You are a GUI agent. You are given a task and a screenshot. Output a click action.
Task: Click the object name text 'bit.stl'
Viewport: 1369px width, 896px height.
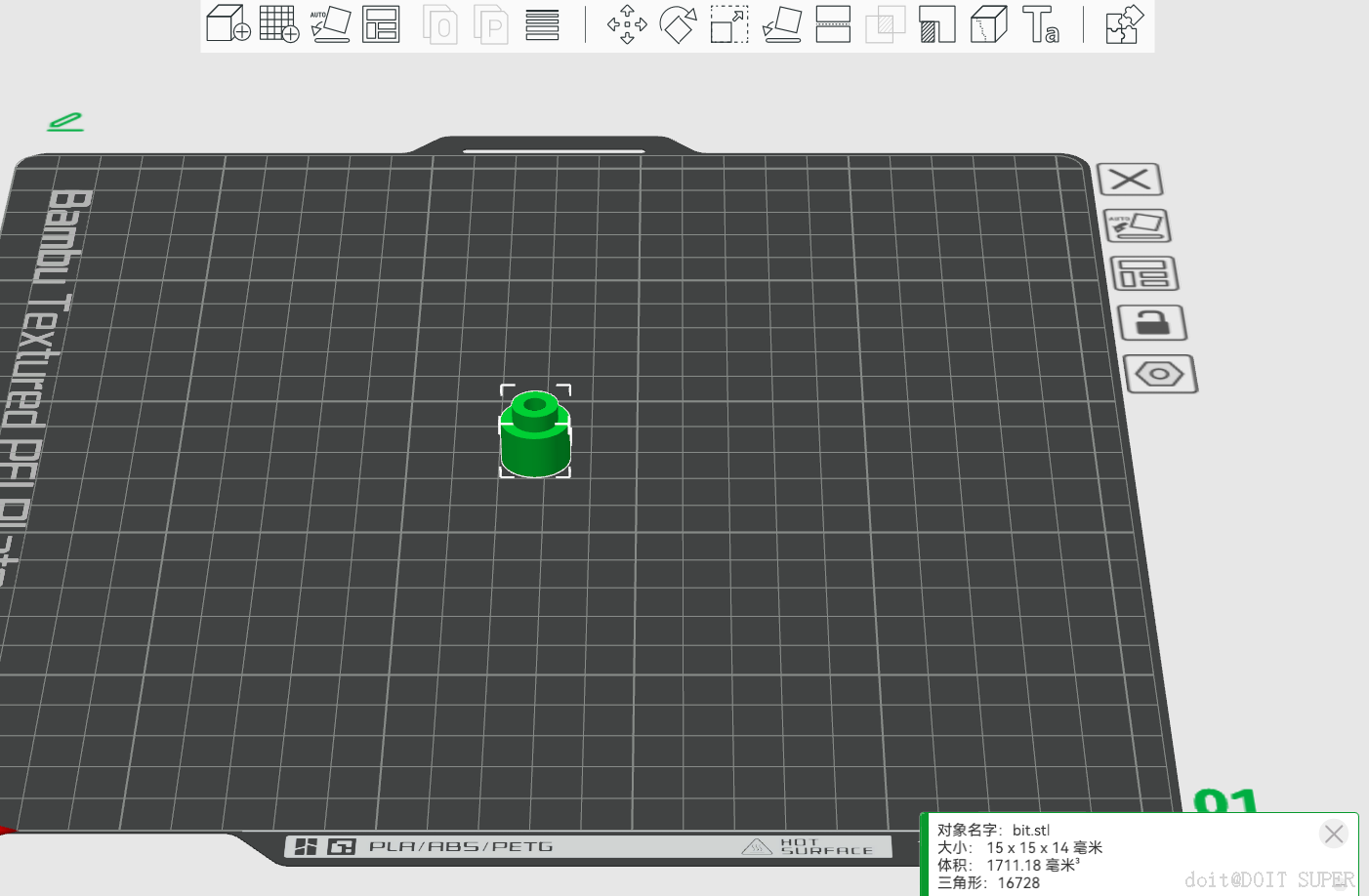pos(1031,831)
